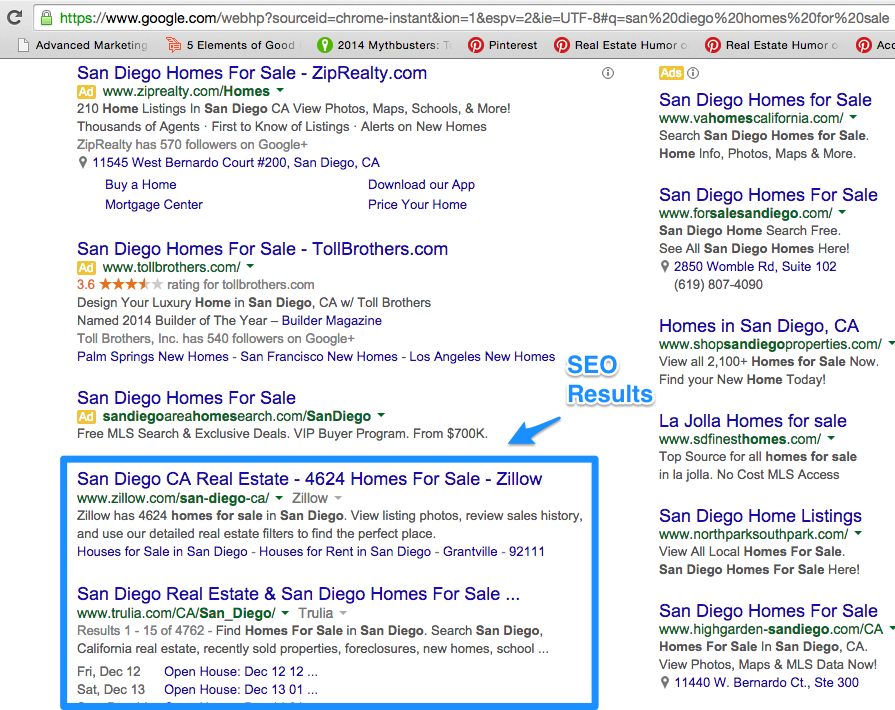Click the Buy a Home sitelink
This screenshot has height=710, width=895.
click(x=140, y=185)
